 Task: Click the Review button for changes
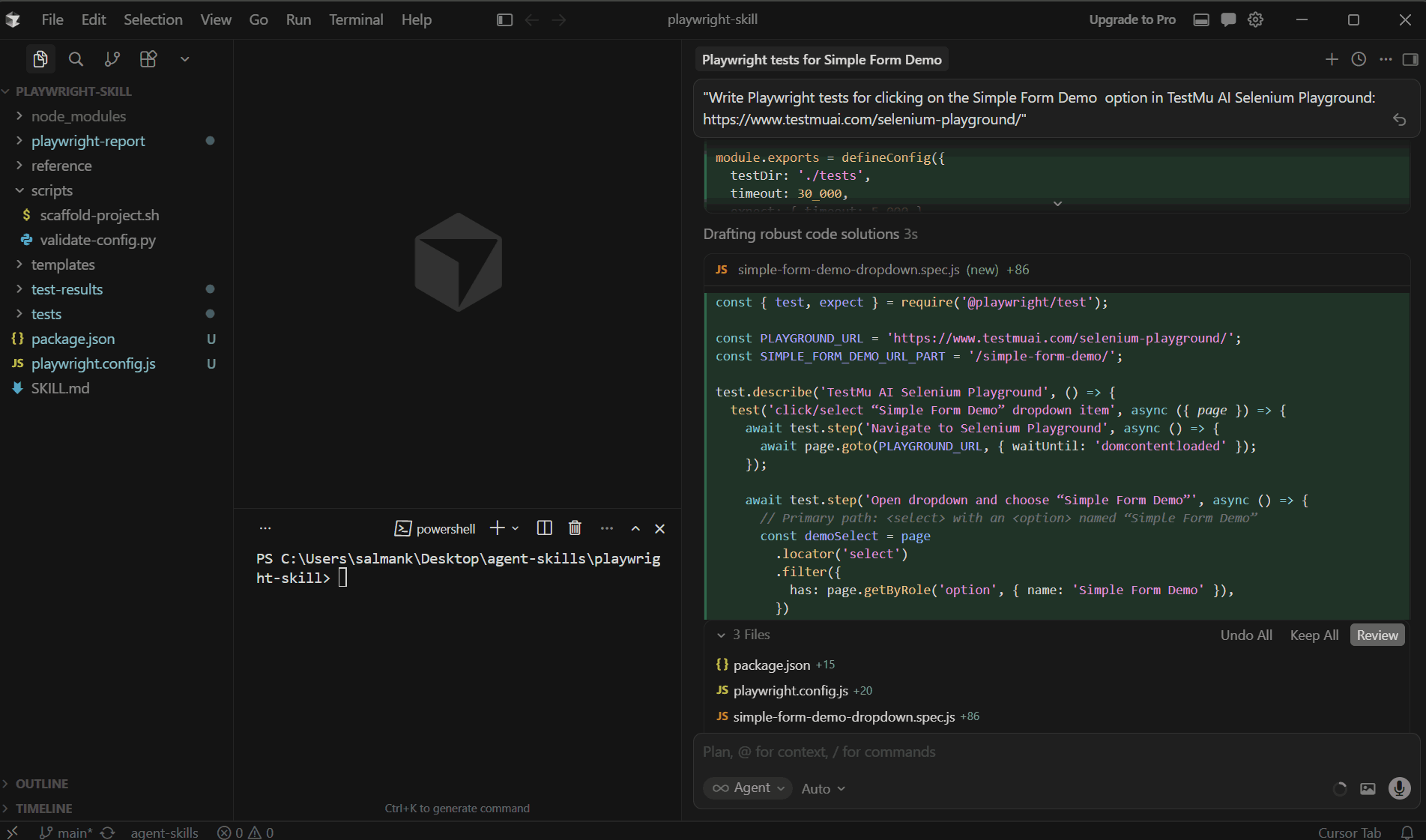[1377, 635]
